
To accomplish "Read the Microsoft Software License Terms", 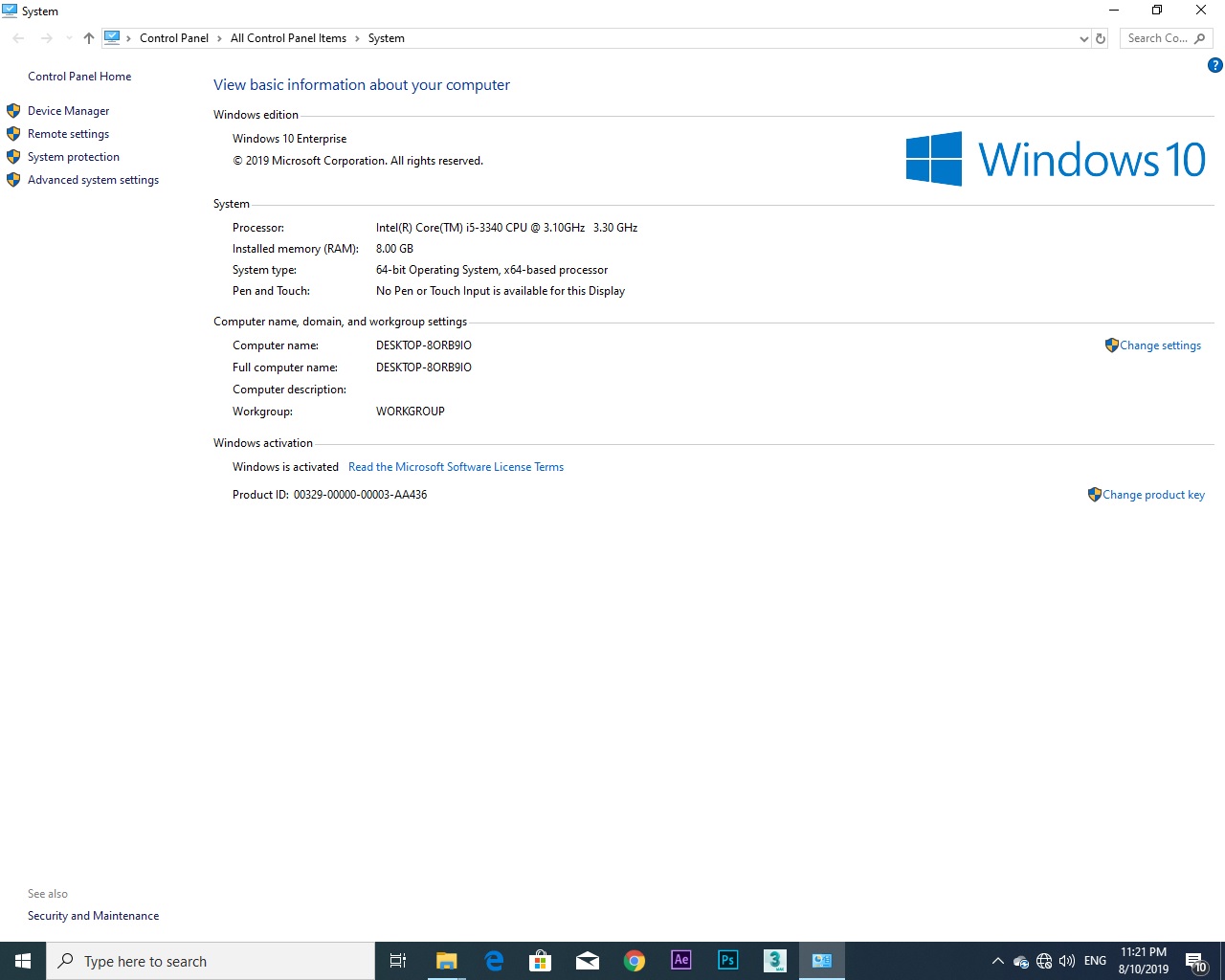I will coord(456,467).
